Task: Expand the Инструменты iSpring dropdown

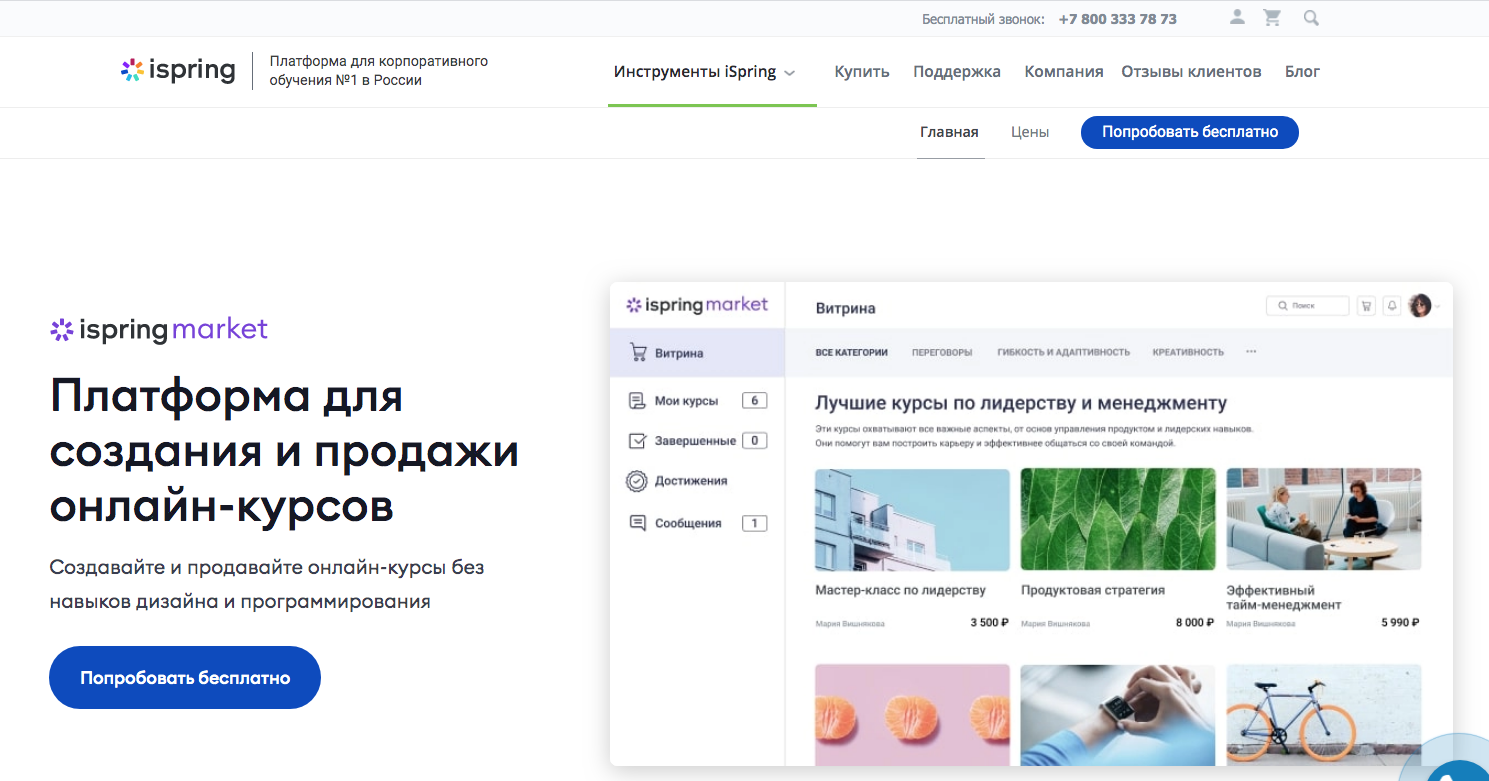Action: click(x=705, y=72)
